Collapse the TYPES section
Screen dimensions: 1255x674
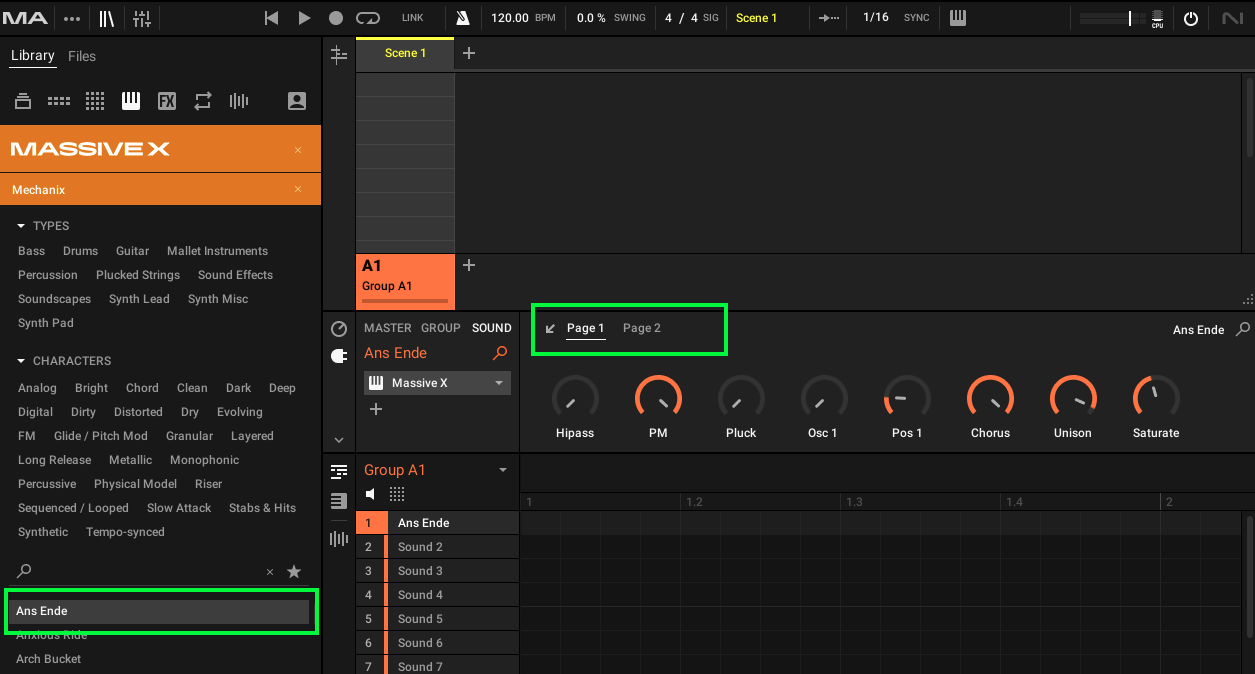point(21,226)
